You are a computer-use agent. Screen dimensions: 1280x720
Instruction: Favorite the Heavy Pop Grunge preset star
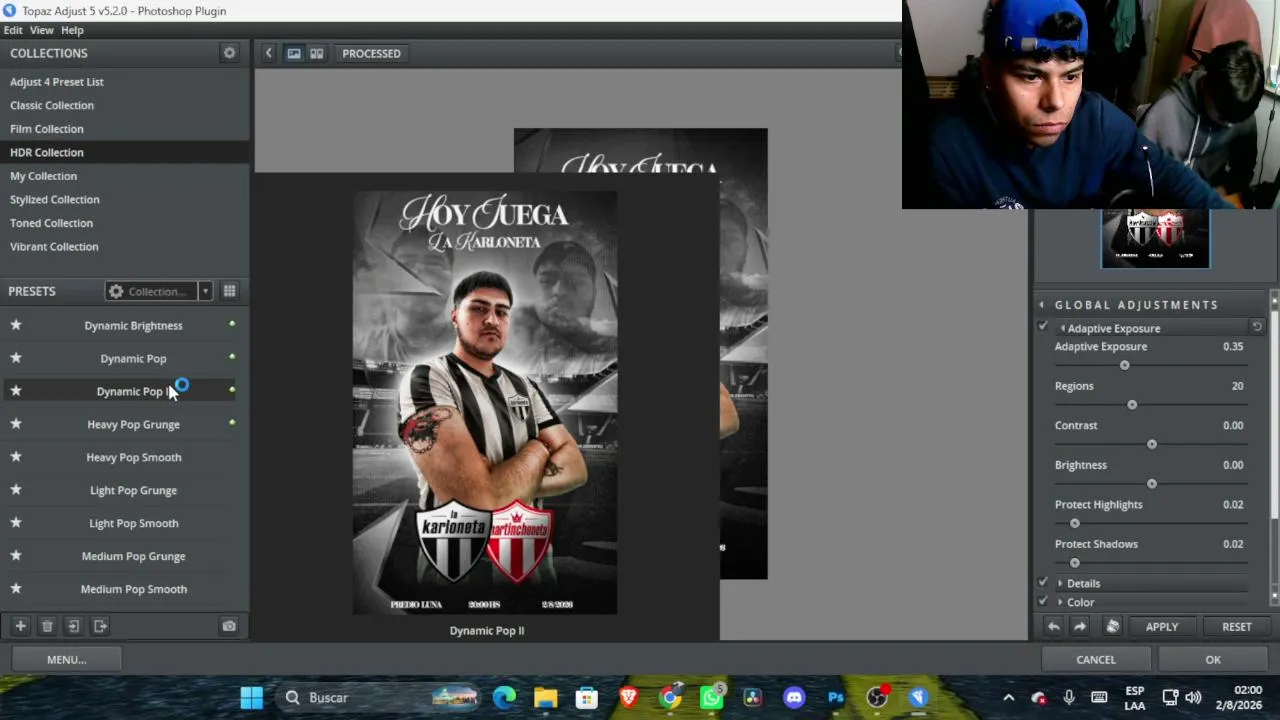pyautogui.click(x=16, y=424)
